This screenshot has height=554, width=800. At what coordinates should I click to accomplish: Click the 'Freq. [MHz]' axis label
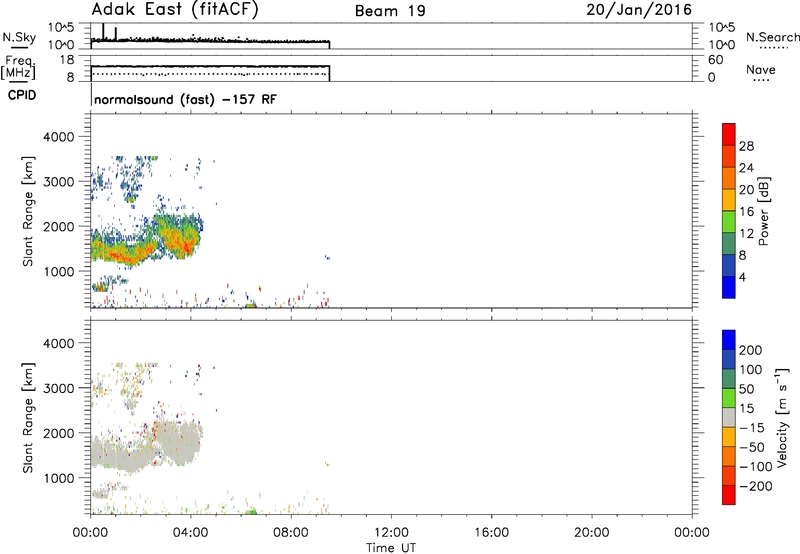(x=19, y=68)
